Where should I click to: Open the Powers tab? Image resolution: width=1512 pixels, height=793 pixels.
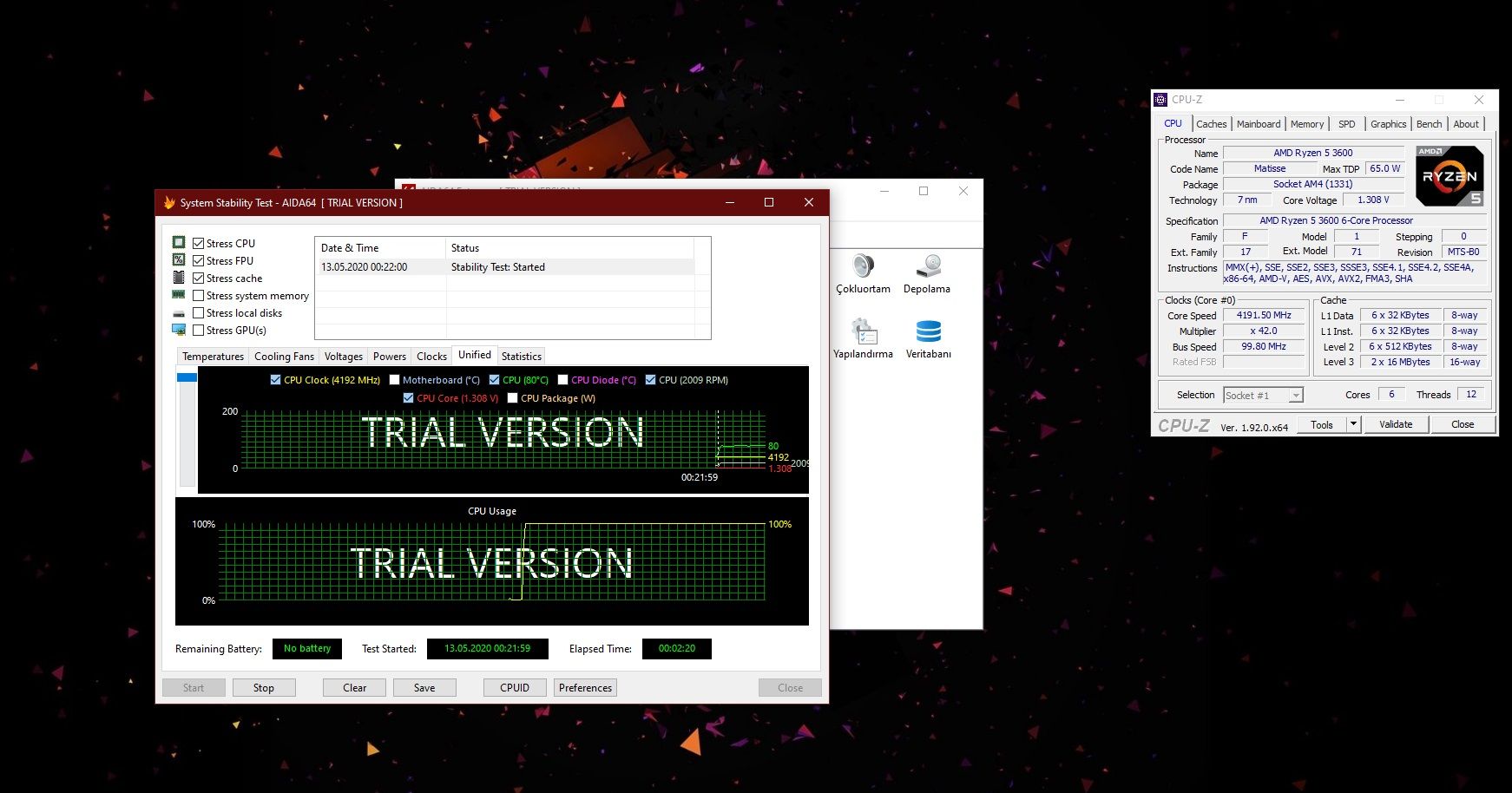390,357
